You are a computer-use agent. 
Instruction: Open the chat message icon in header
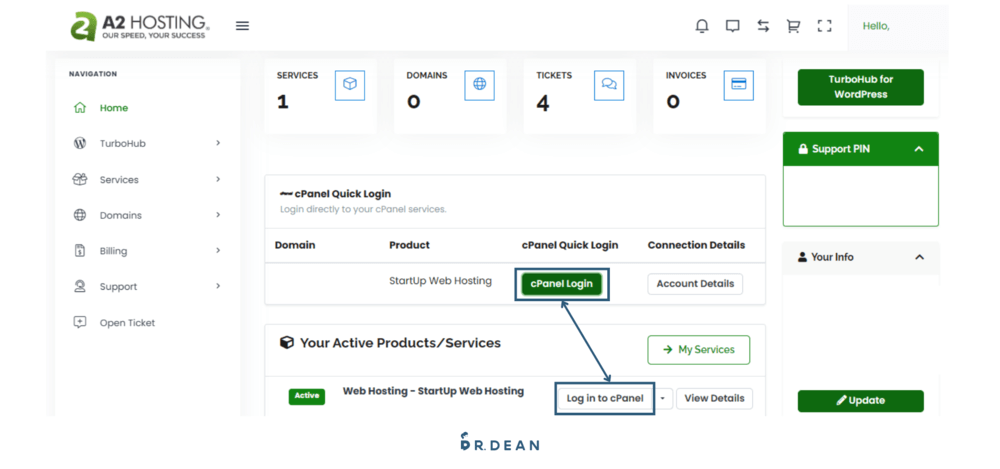733,26
